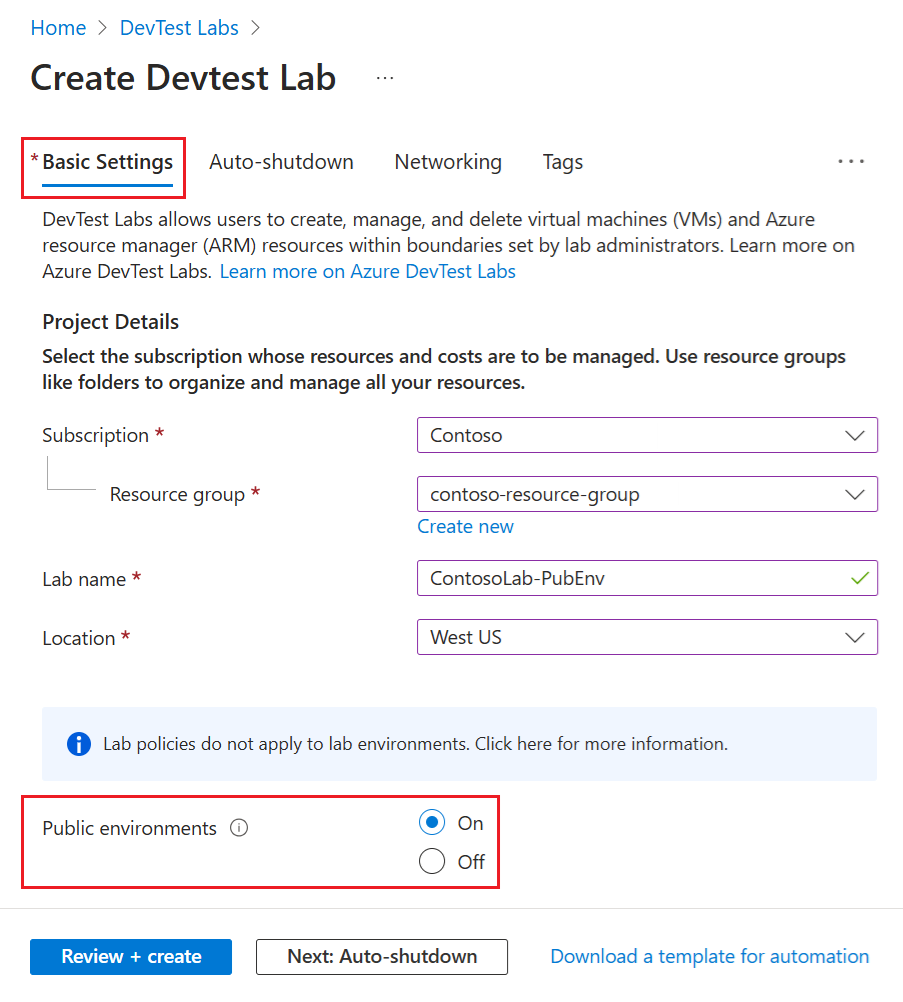Open the Resource group dropdown
The height and width of the screenshot is (1002, 903).
tap(647, 494)
